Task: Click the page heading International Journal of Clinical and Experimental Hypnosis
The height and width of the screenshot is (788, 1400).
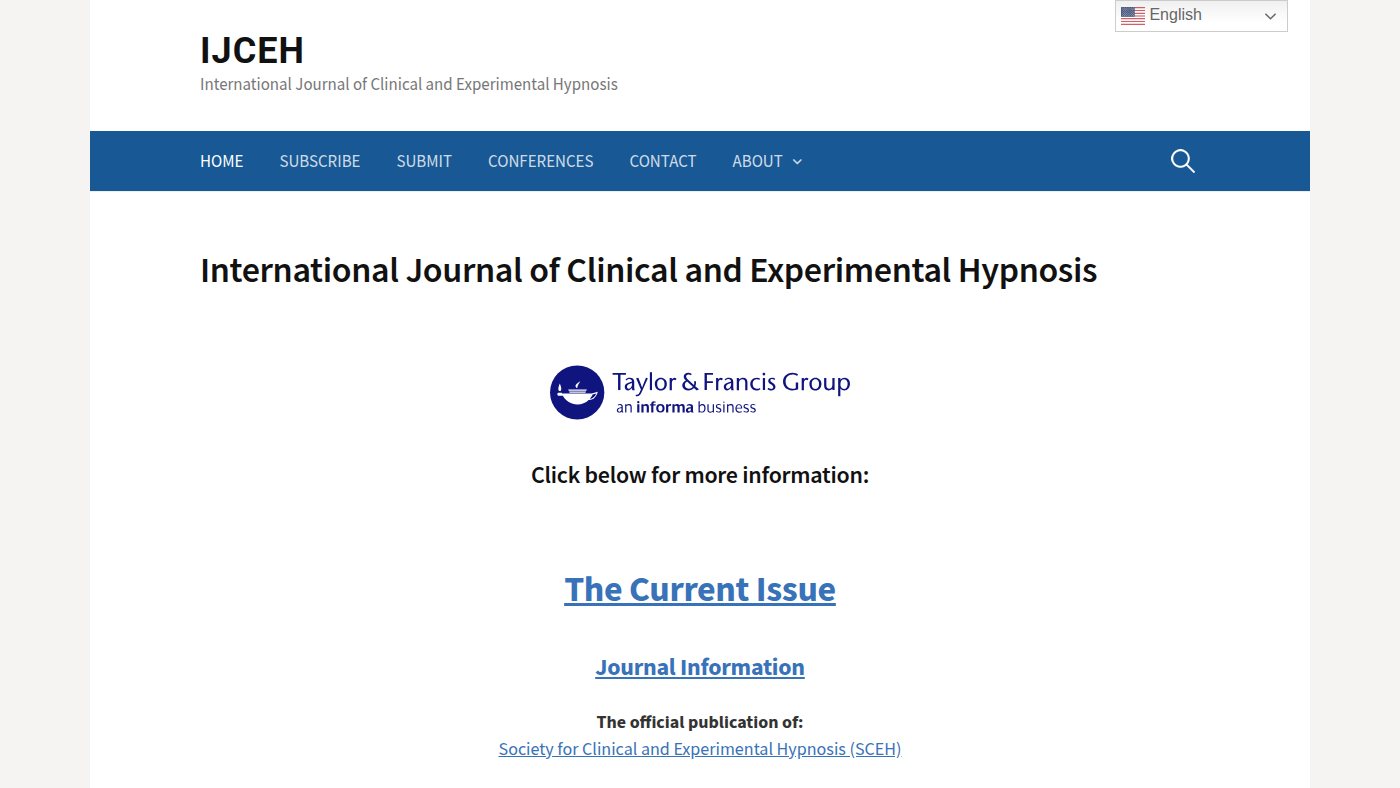Action: point(649,271)
